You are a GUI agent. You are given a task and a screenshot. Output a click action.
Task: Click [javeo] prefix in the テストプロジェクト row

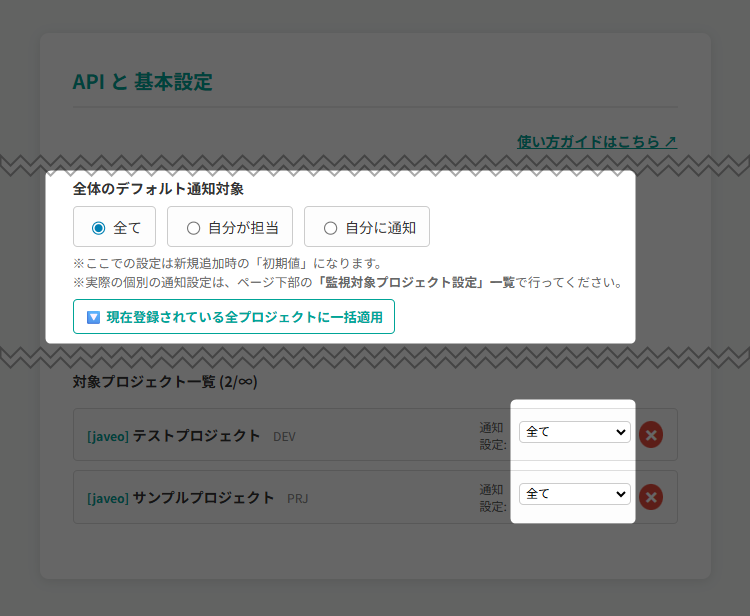[108, 436]
